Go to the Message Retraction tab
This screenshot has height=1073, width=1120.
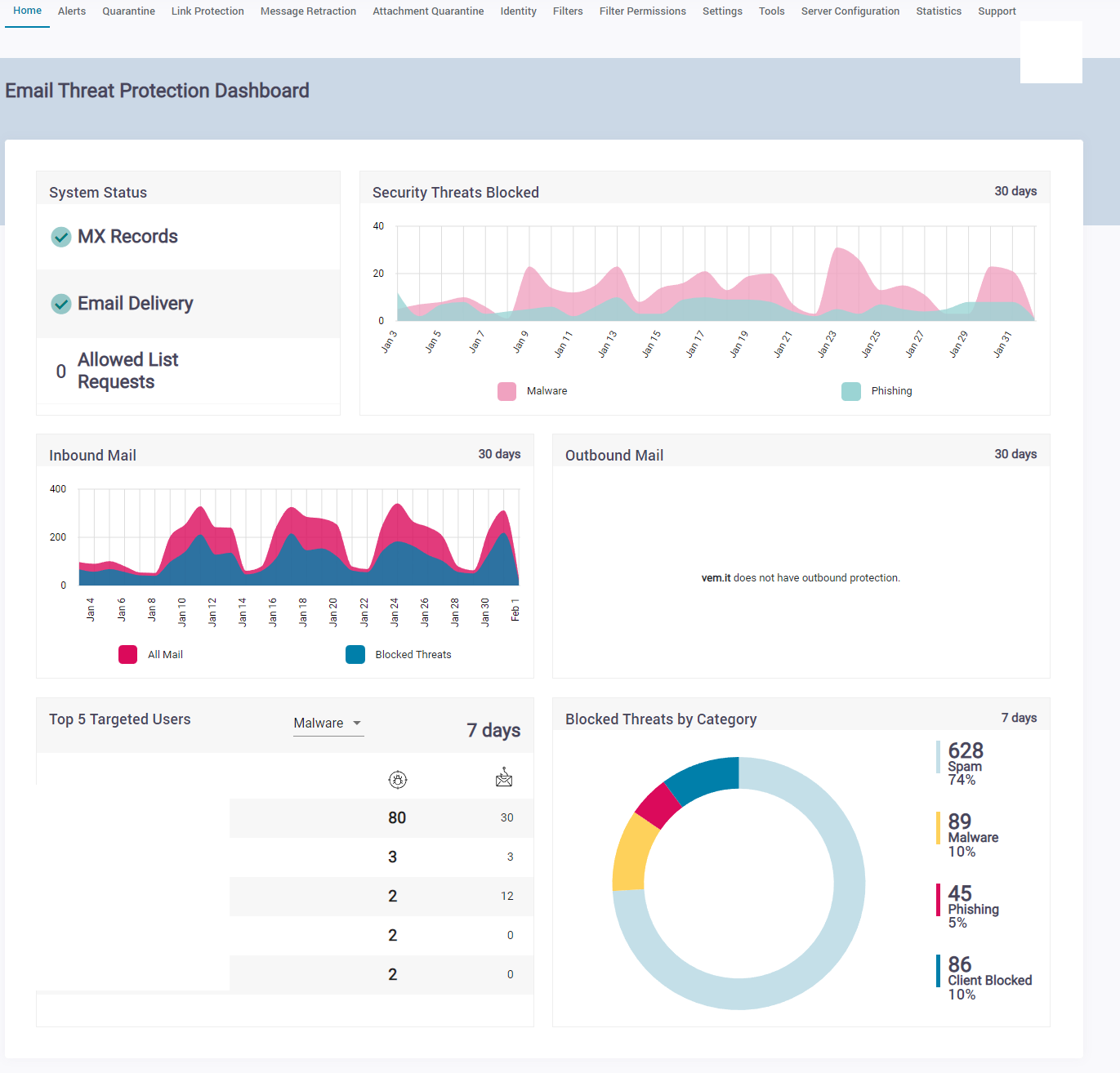[308, 11]
